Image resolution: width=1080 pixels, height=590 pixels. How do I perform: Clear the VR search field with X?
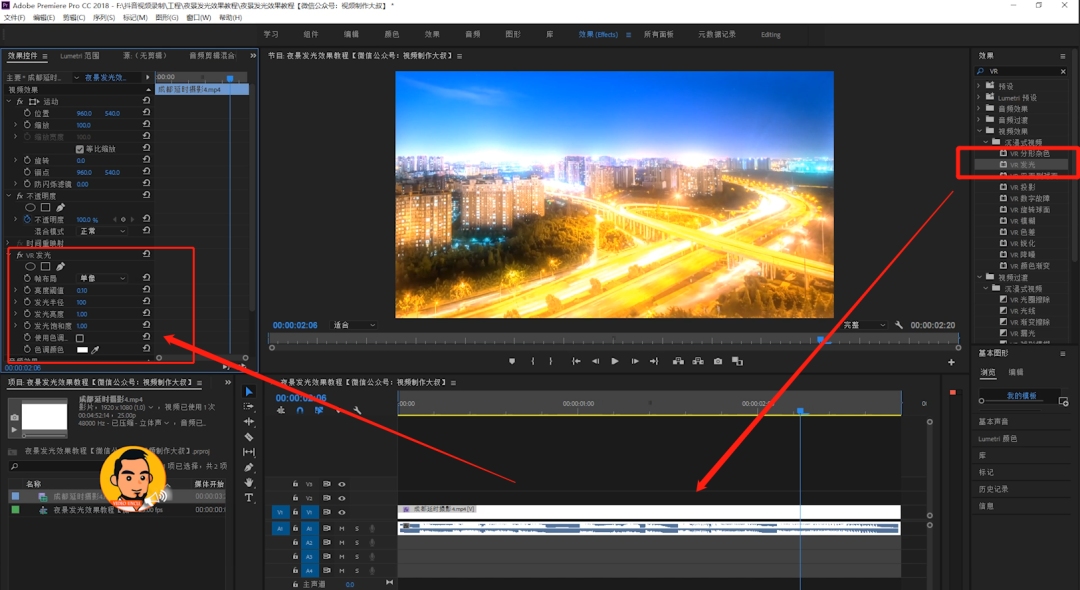[x=1063, y=72]
